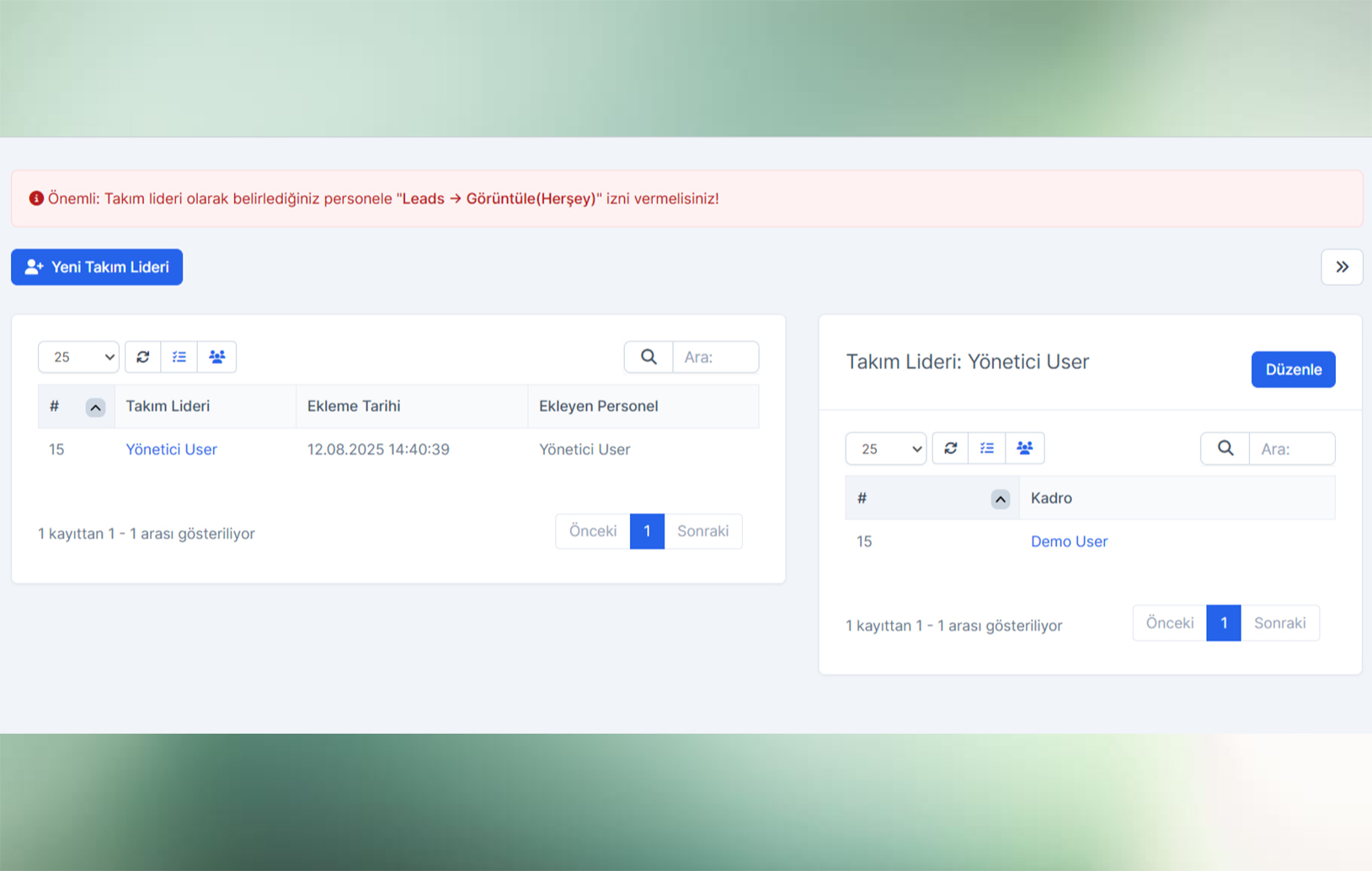Click search magnifier icon in Kadro panel

pos(1225,449)
